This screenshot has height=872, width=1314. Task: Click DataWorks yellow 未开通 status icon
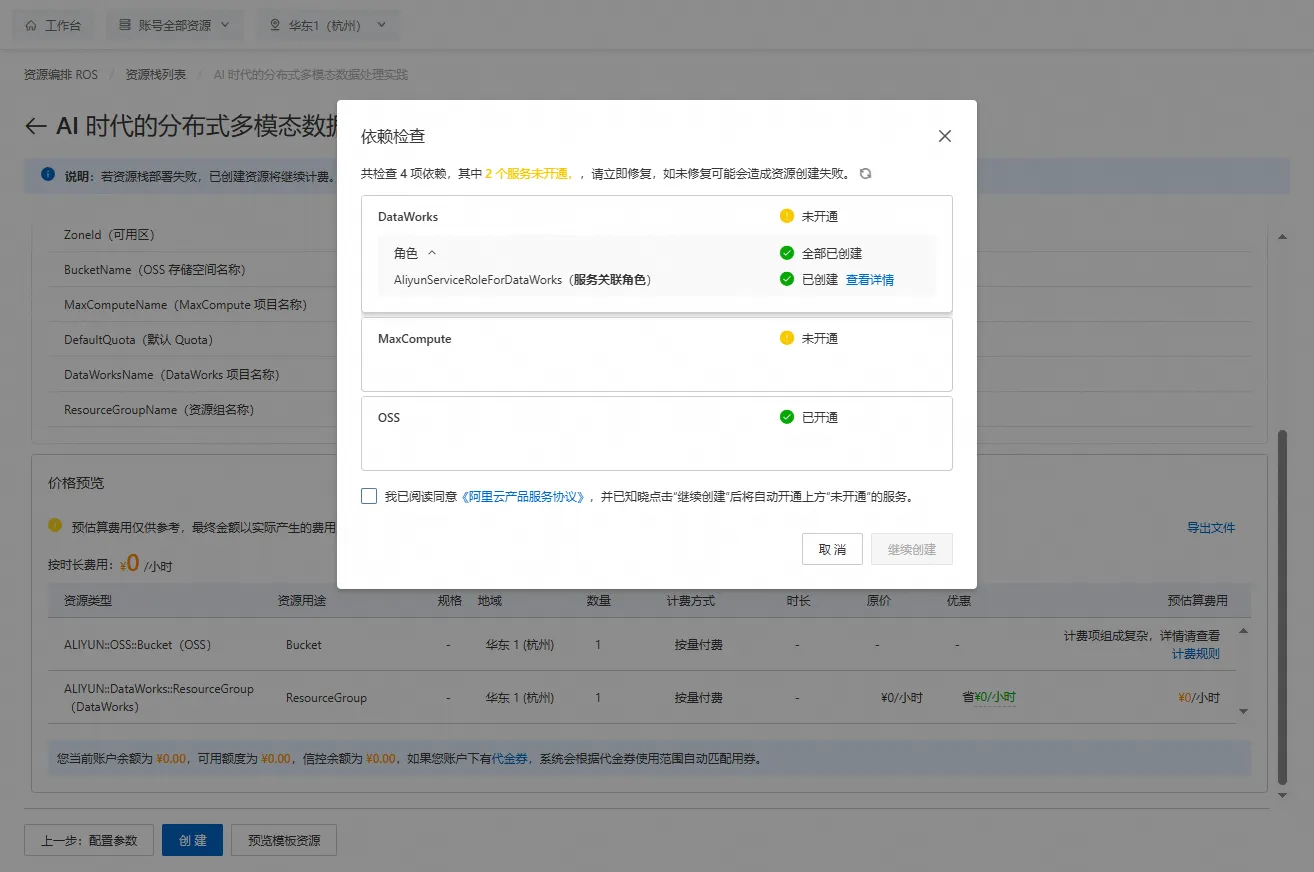tap(787, 216)
